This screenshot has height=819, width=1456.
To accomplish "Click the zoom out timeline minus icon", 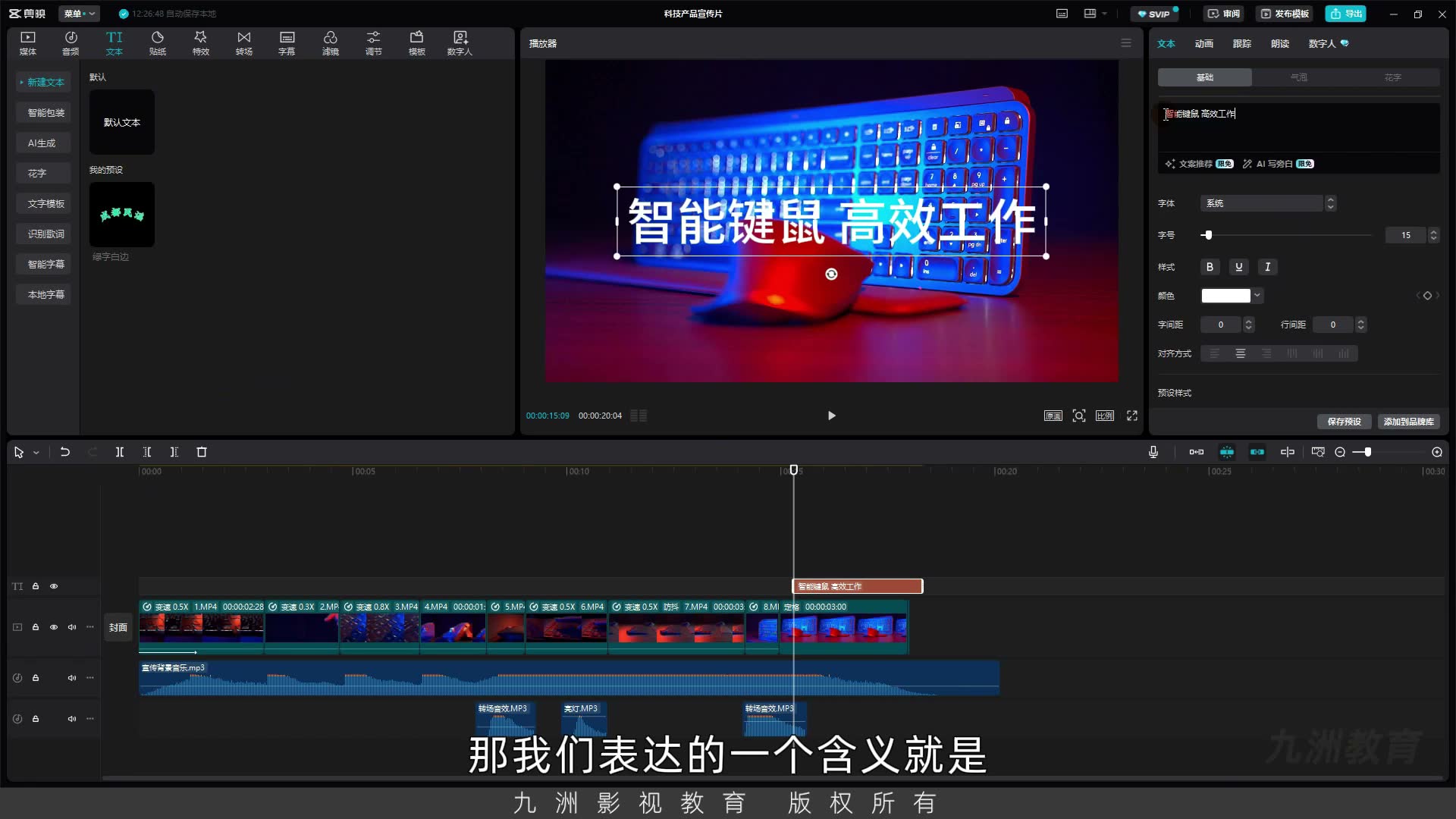I will [1340, 452].
